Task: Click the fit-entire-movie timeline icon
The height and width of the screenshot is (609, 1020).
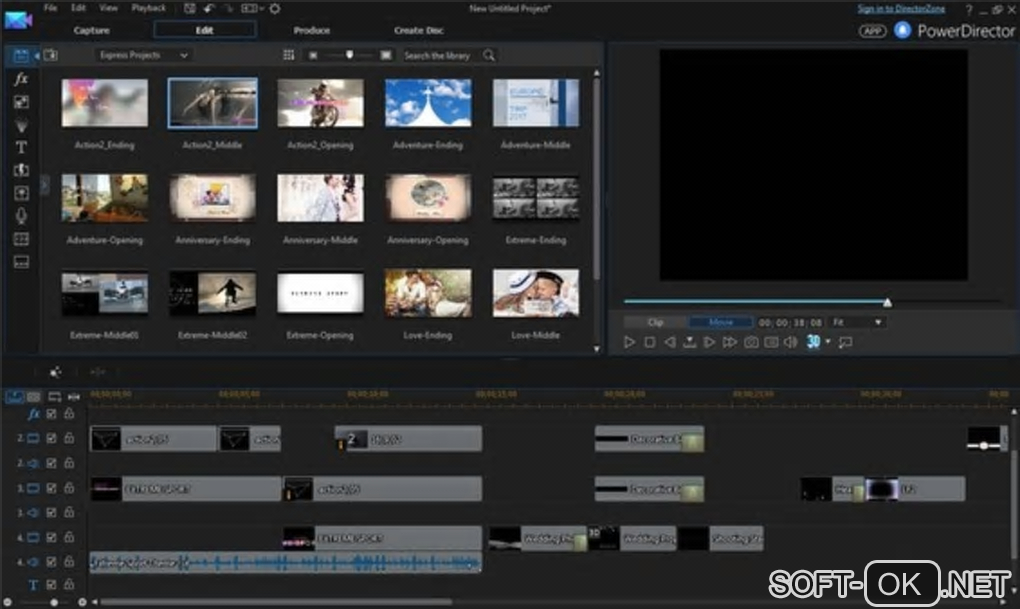Action: pyautogui.click(x=74, y=396)
